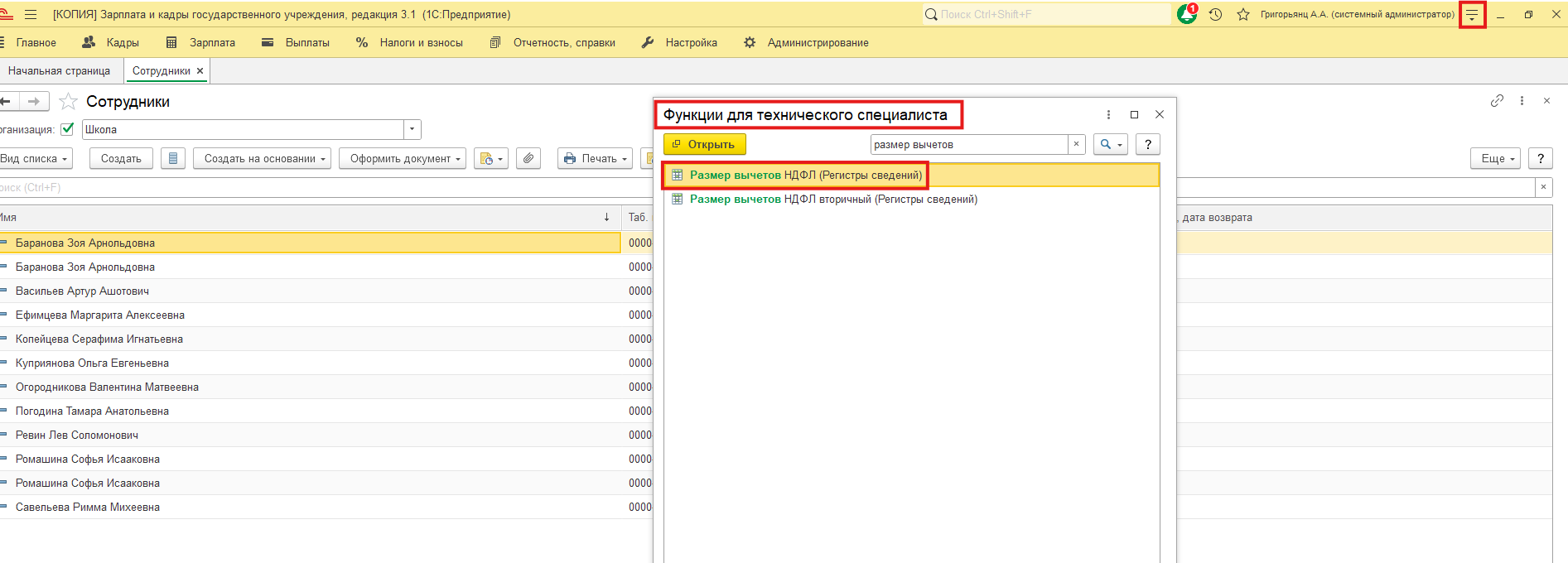Expand the Школа organization dropdown

point(413,129)
